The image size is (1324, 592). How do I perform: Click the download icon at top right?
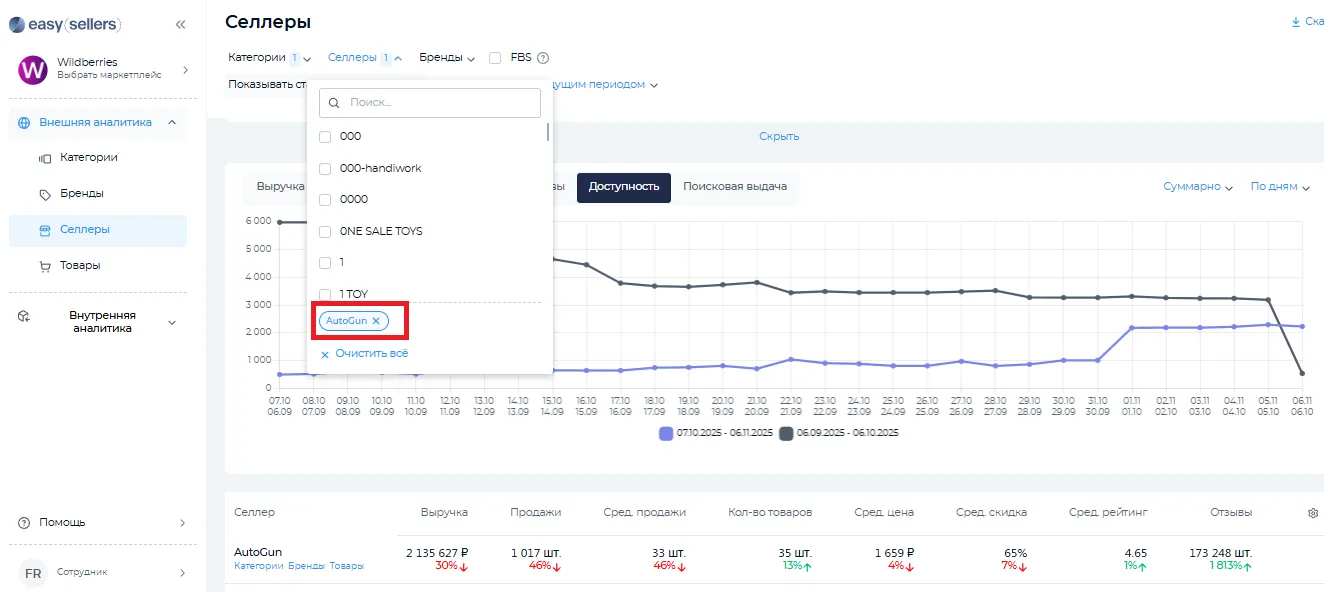pos(1296,22)
